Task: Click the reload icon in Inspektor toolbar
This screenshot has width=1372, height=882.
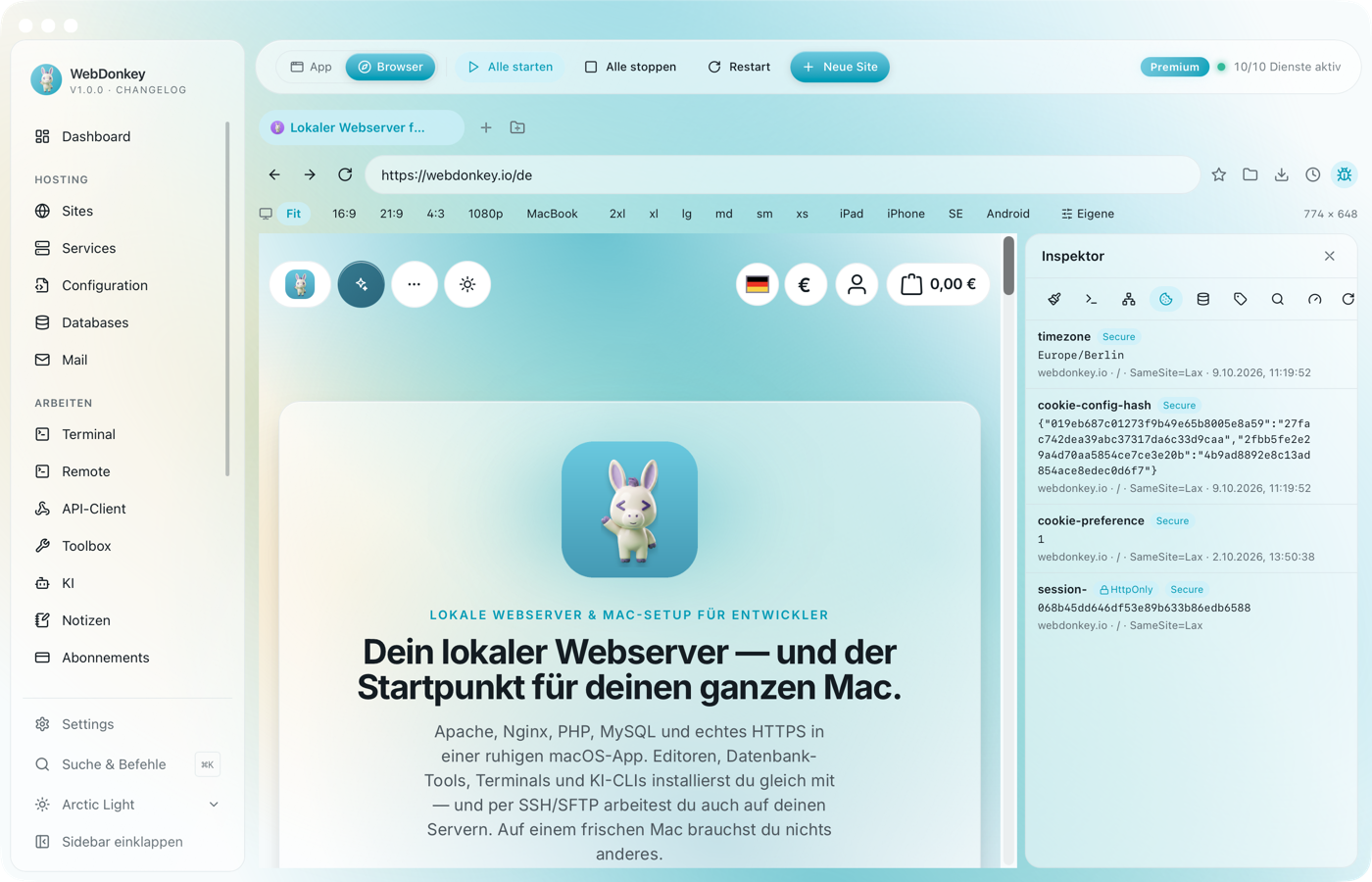Action: (1347, 299)
